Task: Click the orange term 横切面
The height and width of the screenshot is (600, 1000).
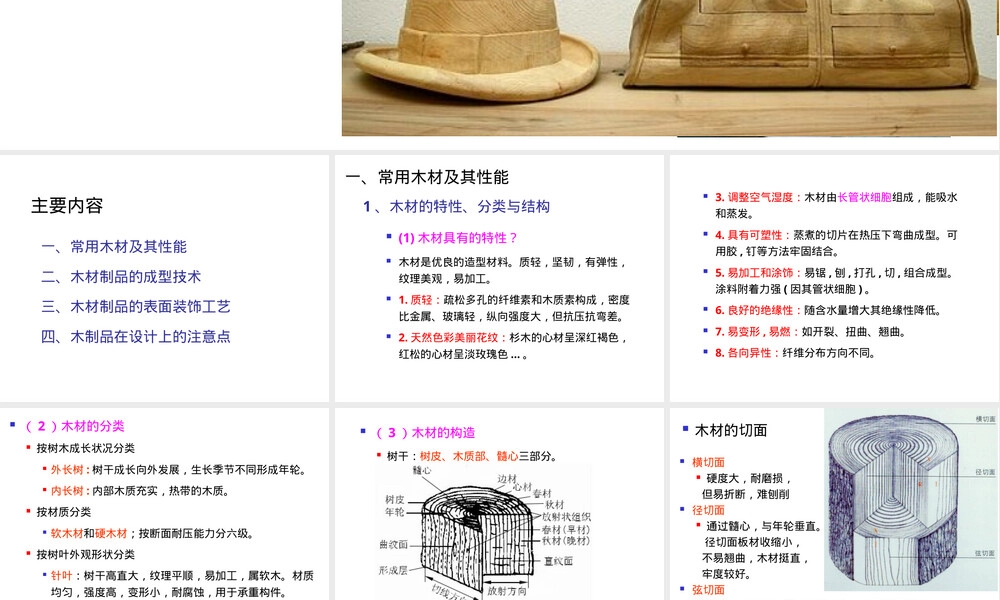Action: (x=709, y=462)
